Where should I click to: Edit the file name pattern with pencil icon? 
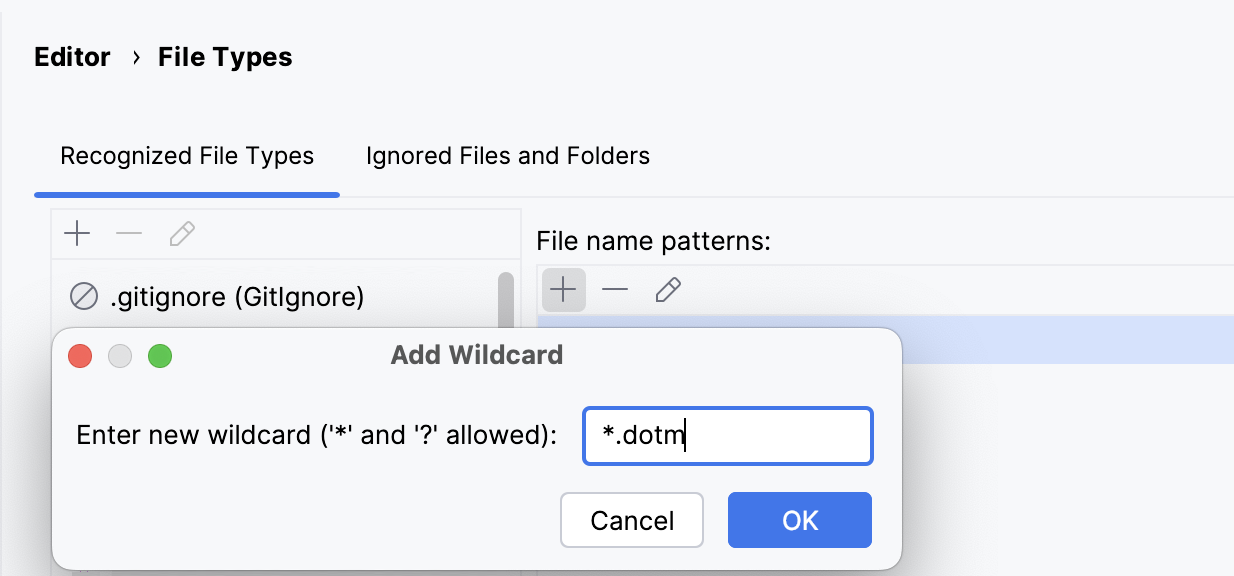[668, 290]
